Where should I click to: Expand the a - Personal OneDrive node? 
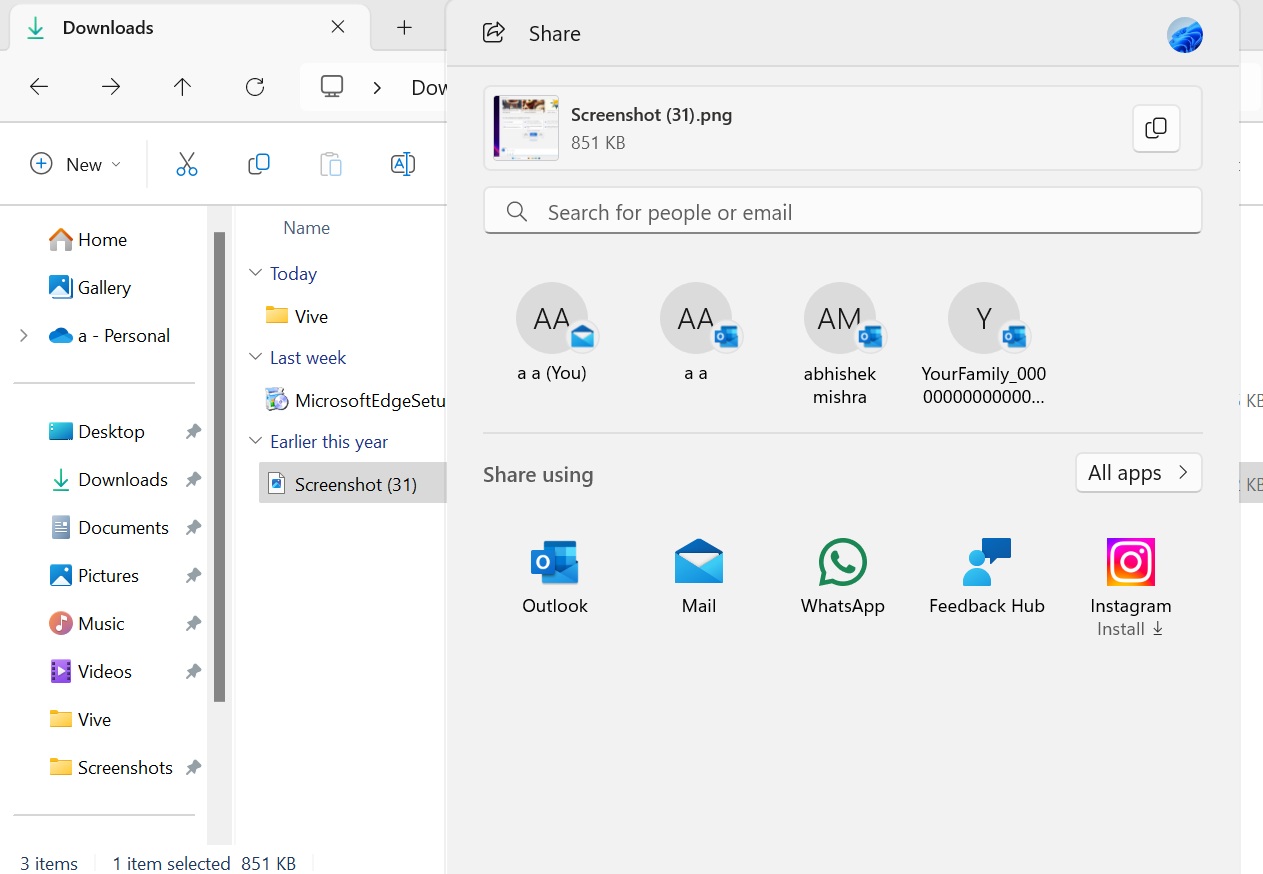[x=24, y=336]
